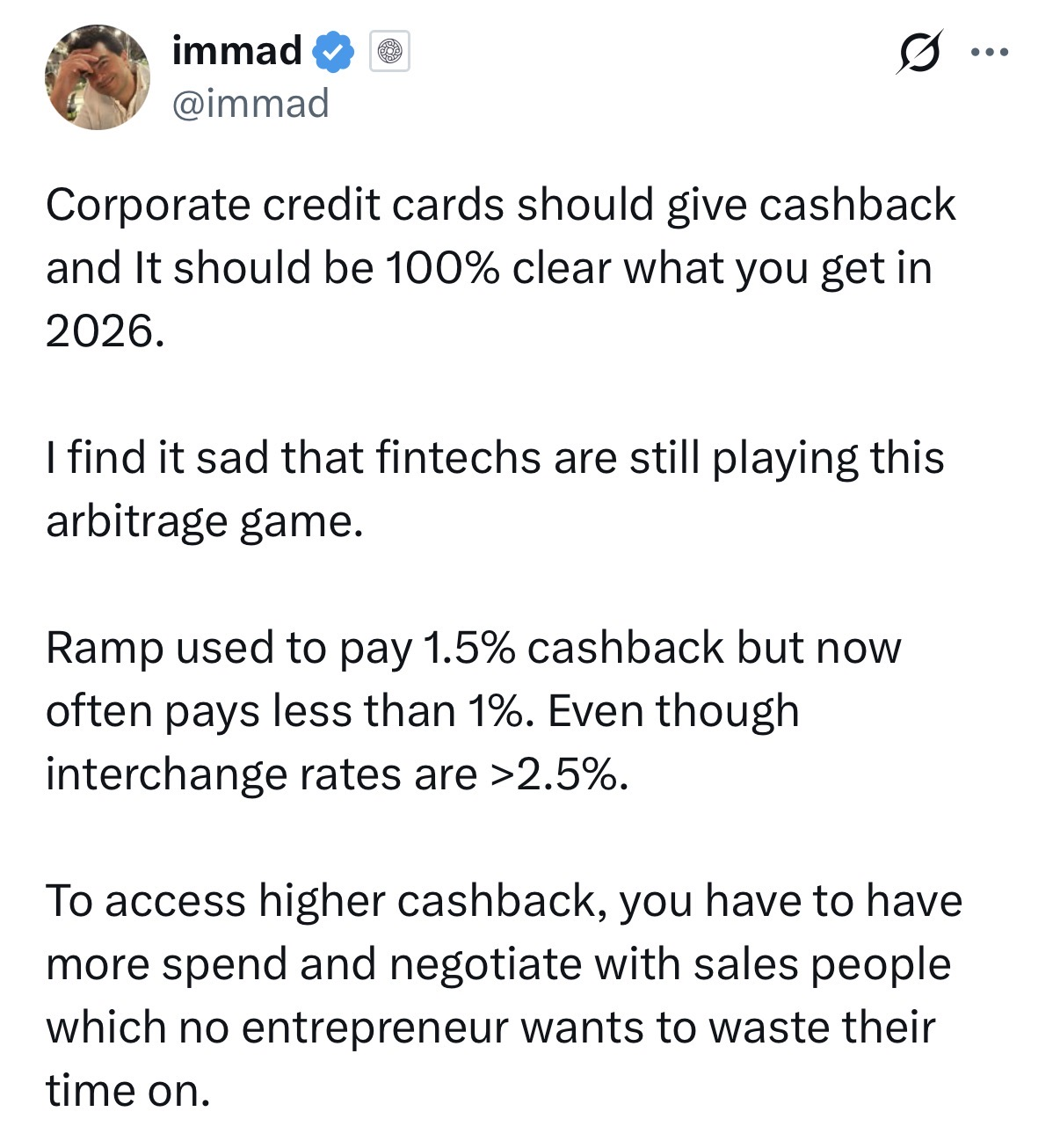Image resolution: width=1060 pixels, height=1148 pixels.
Task: Tap the Grok slashed-circle icon
Action: coord(919,52)
